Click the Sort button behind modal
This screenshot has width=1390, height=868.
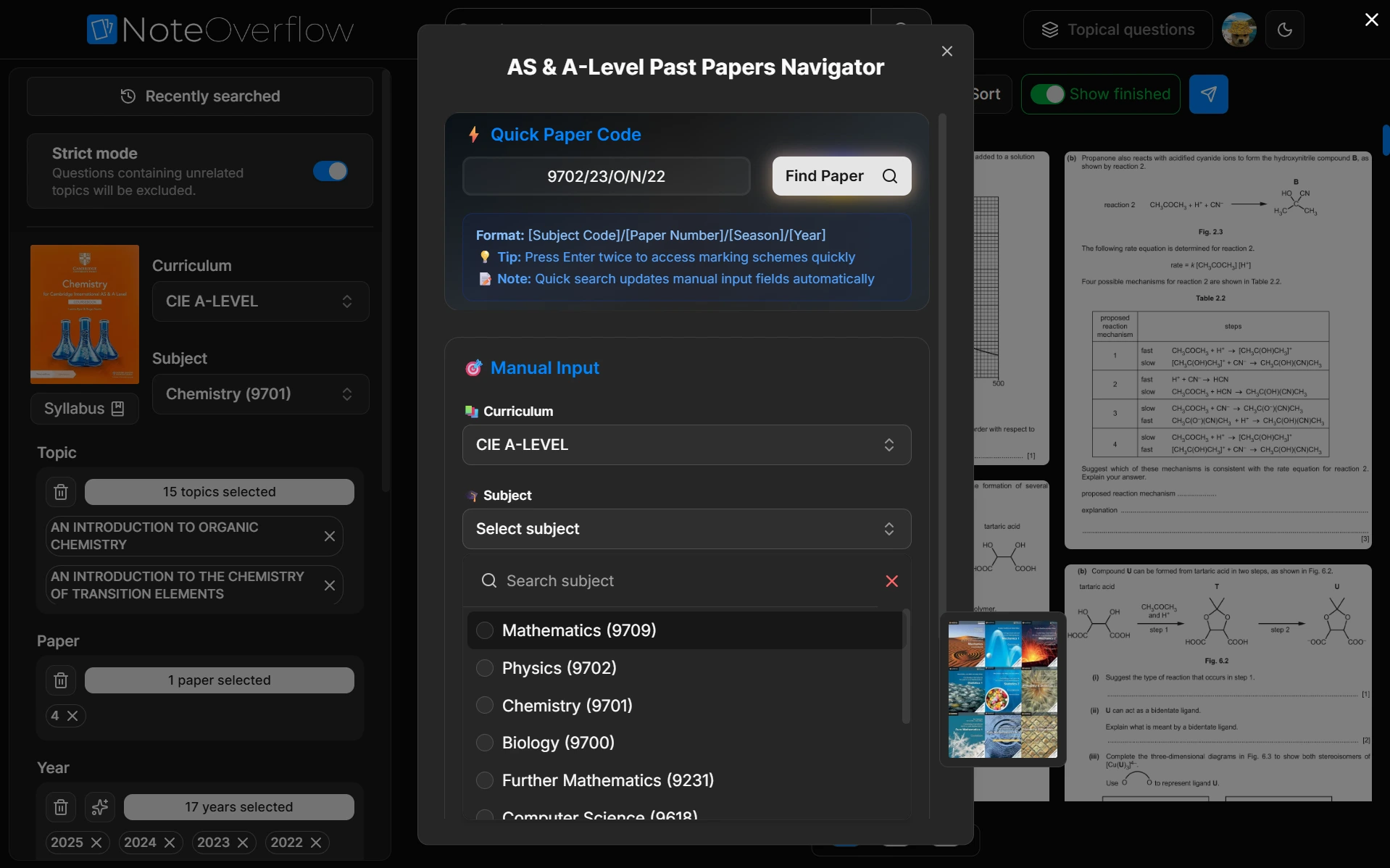(x=991, y=94)
